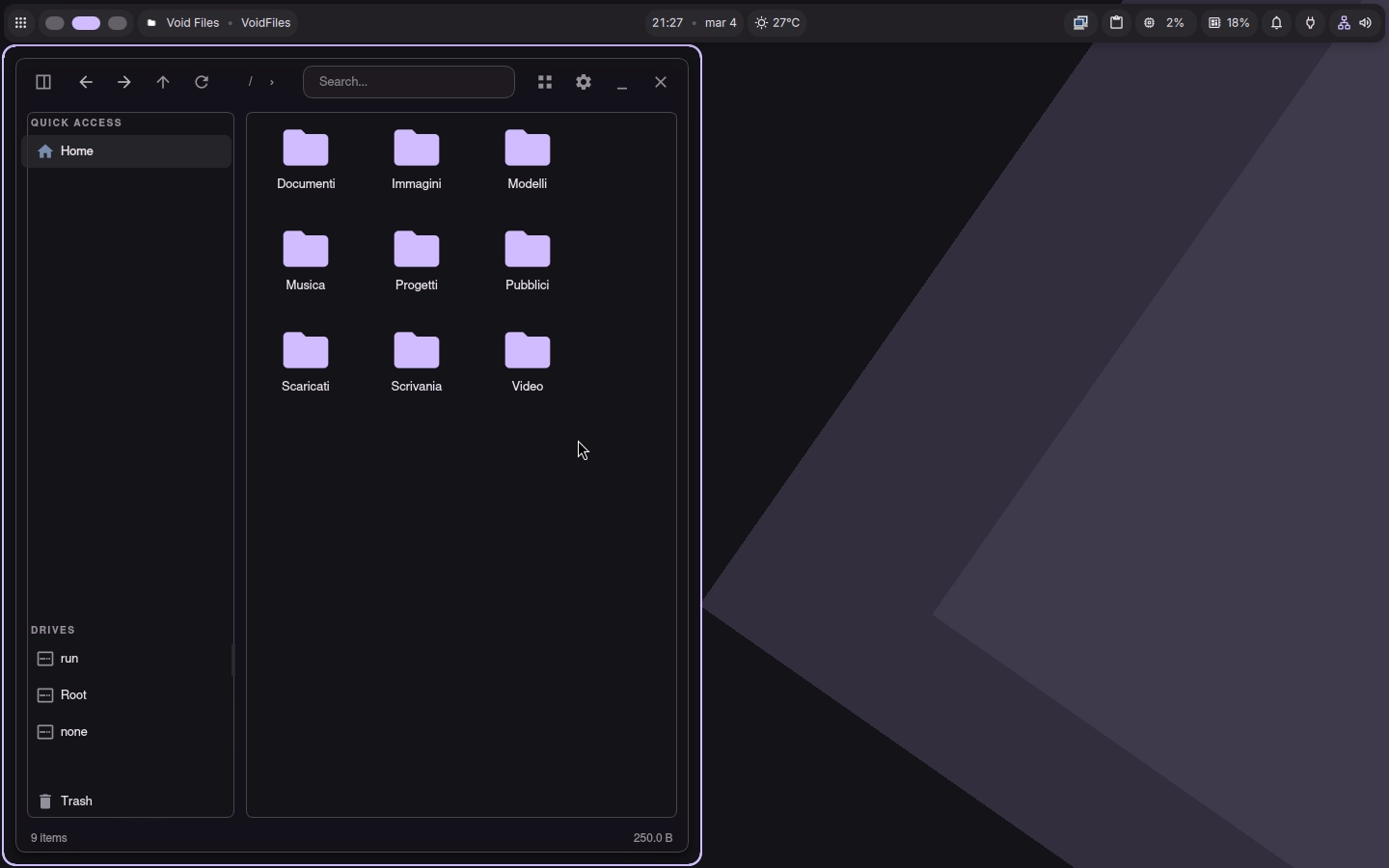Open the Scrivania folder
The image size is (1389, 868).
[418, 363]
